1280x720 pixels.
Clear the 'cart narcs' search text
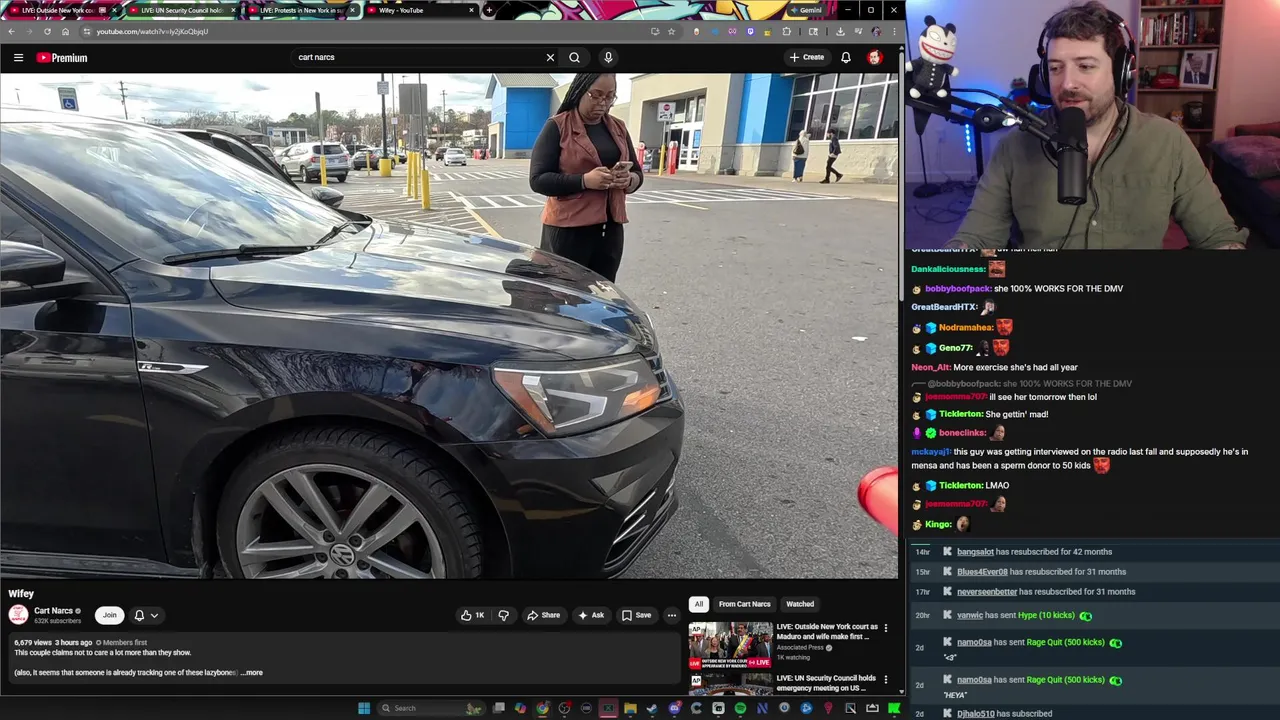click(550, 57)
